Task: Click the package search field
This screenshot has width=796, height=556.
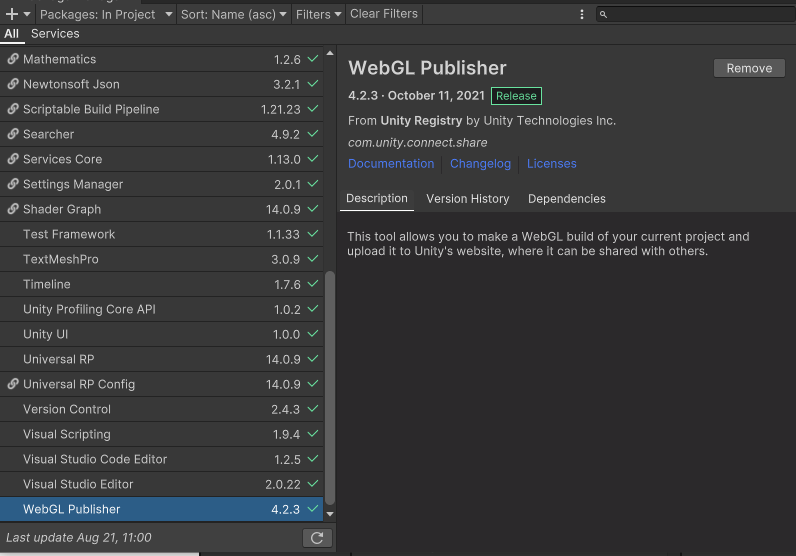Action: click(x=696, y=14)
